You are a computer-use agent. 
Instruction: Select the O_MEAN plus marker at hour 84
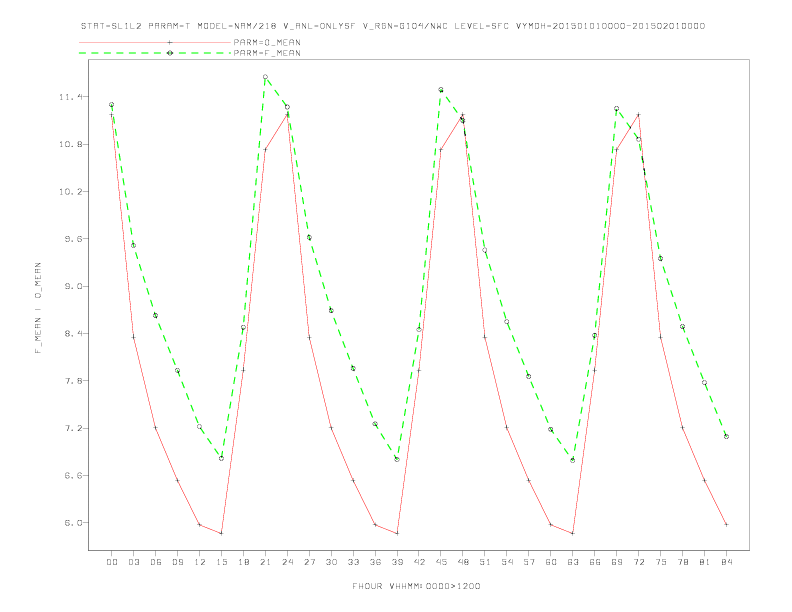tap(726, 524)
